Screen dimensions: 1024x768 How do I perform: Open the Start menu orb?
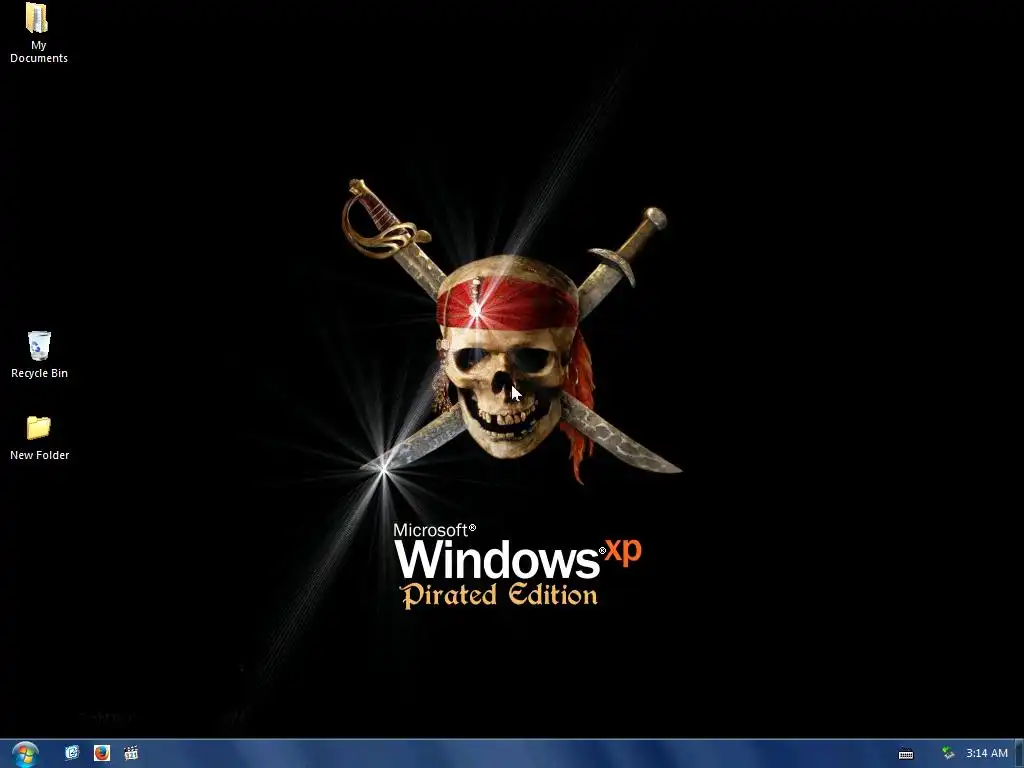click(x=25, y=754)
